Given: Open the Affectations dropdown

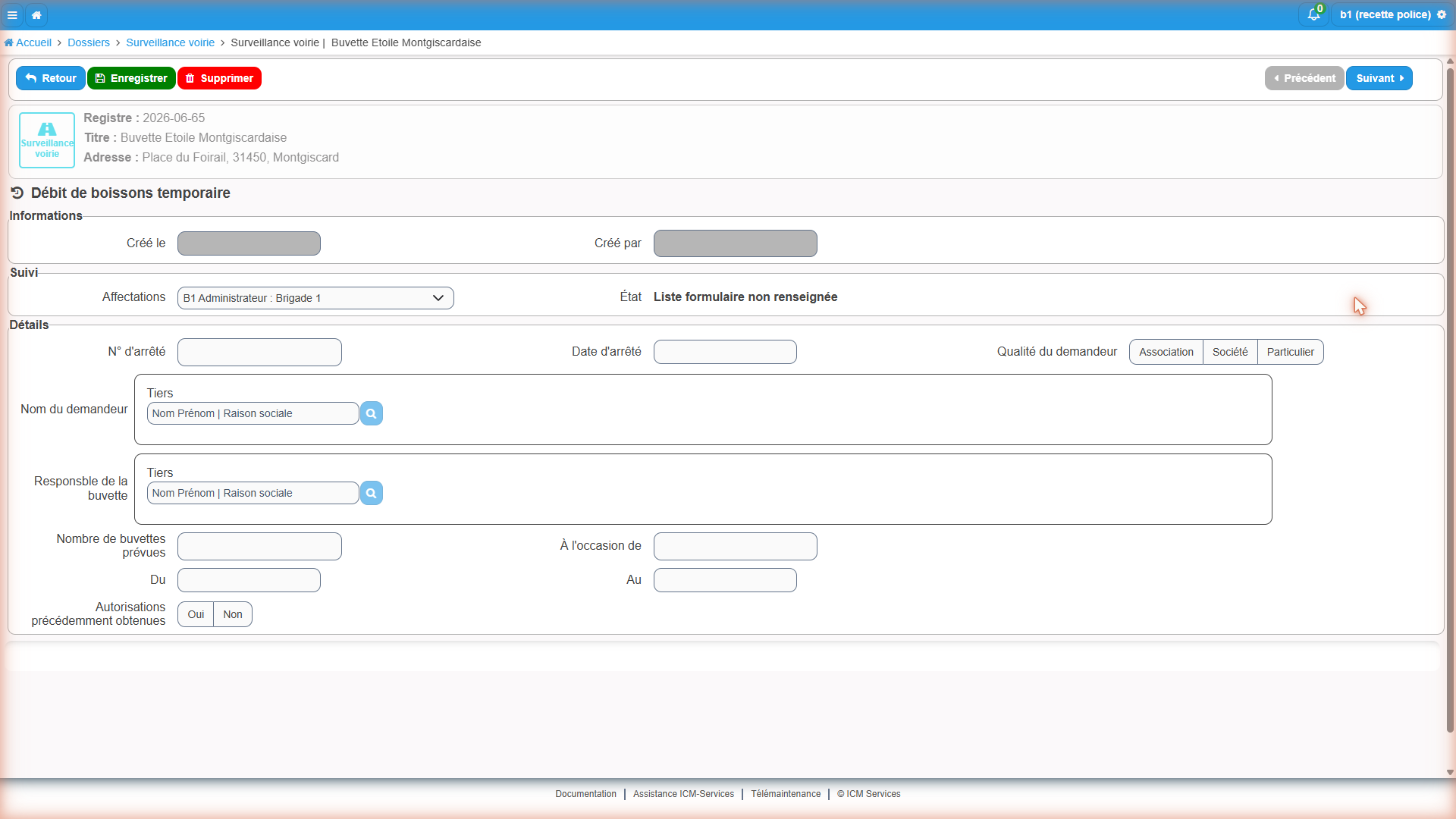Looking at the screenshot, I should [x=315, y=298].
